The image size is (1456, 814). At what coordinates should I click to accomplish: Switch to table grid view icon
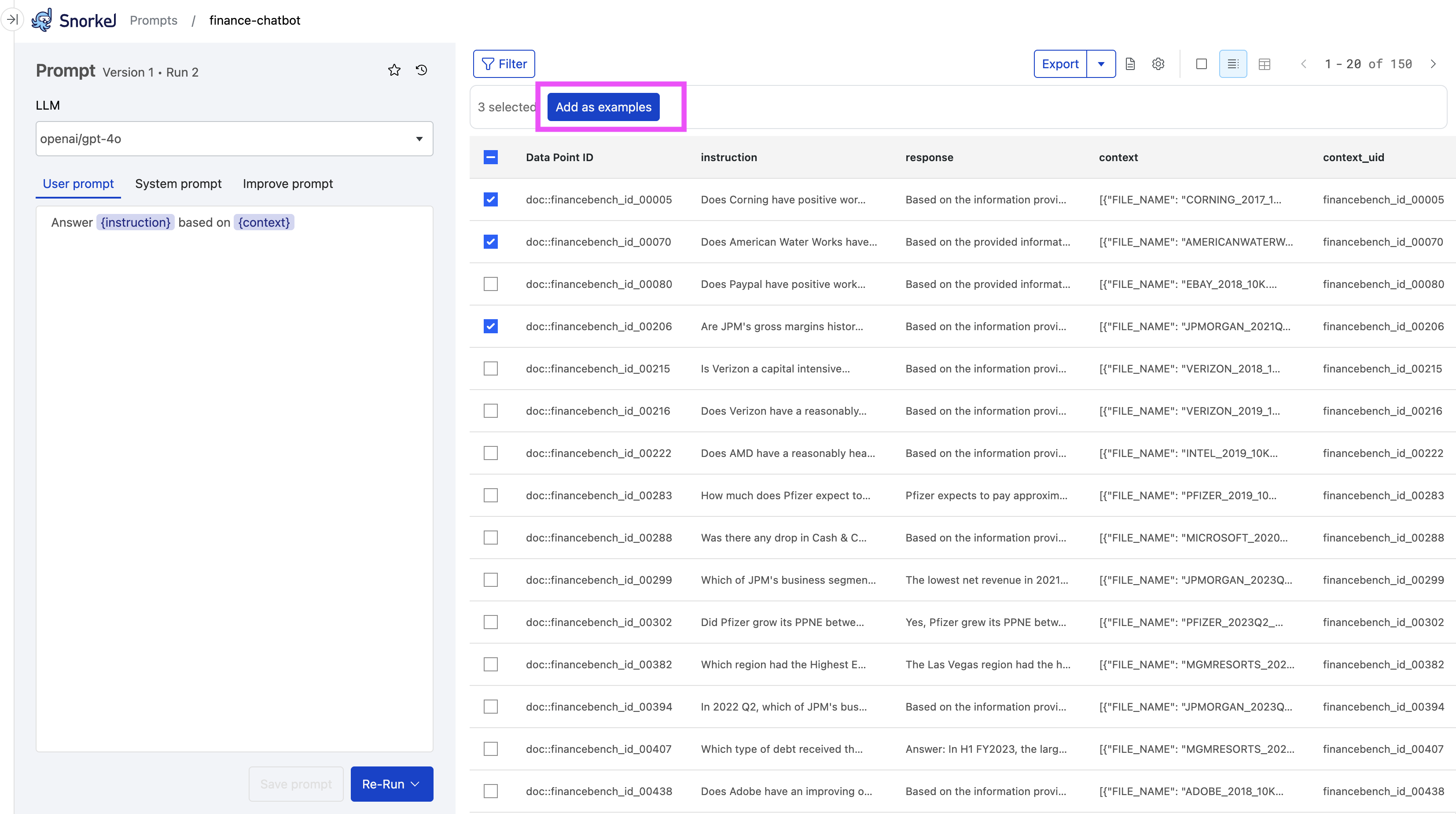click(1265, 64)
